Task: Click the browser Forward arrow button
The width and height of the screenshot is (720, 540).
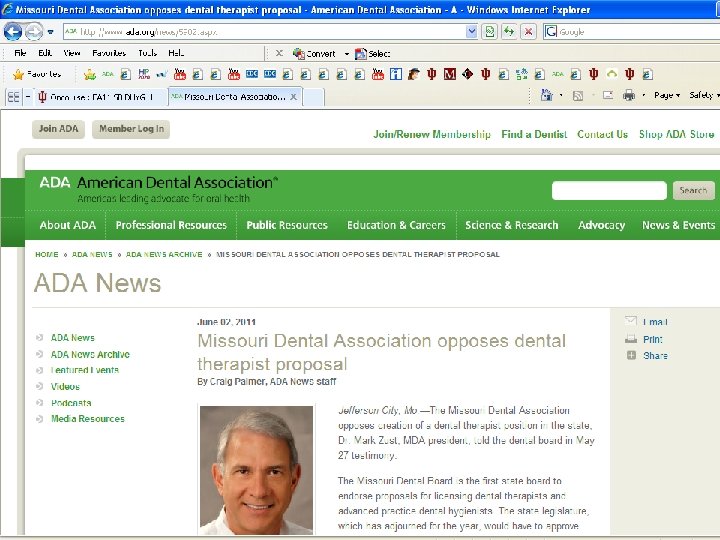Action: 34,32
